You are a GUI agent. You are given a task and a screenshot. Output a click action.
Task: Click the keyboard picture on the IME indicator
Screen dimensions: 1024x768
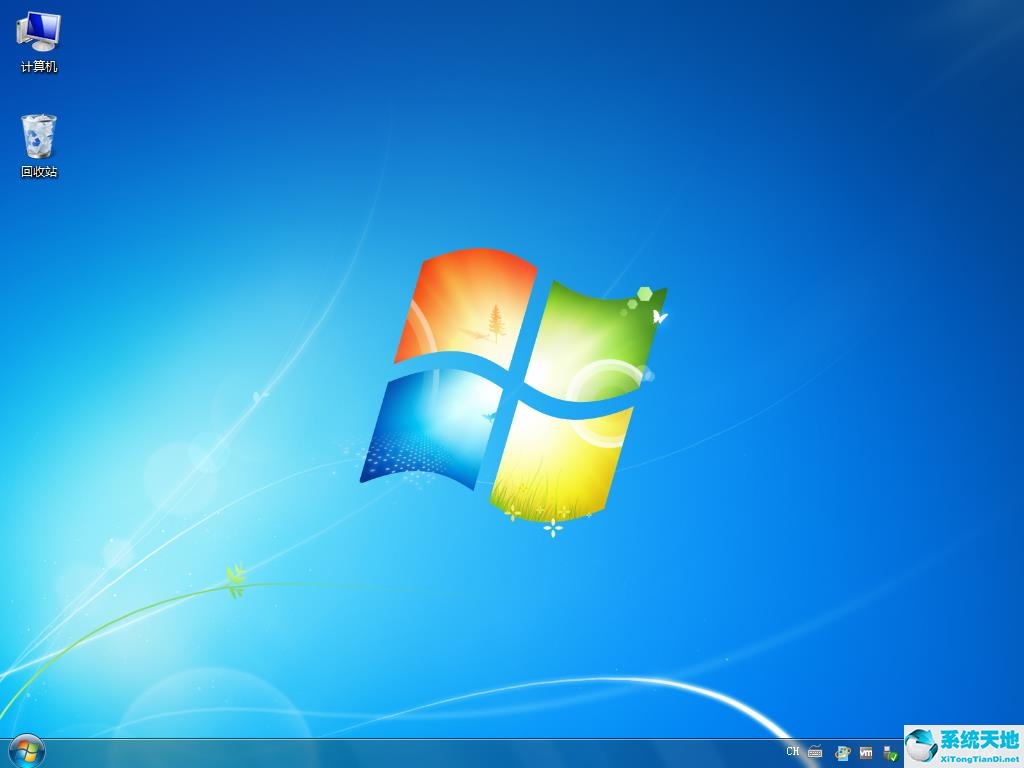click(x=815, y=753)
